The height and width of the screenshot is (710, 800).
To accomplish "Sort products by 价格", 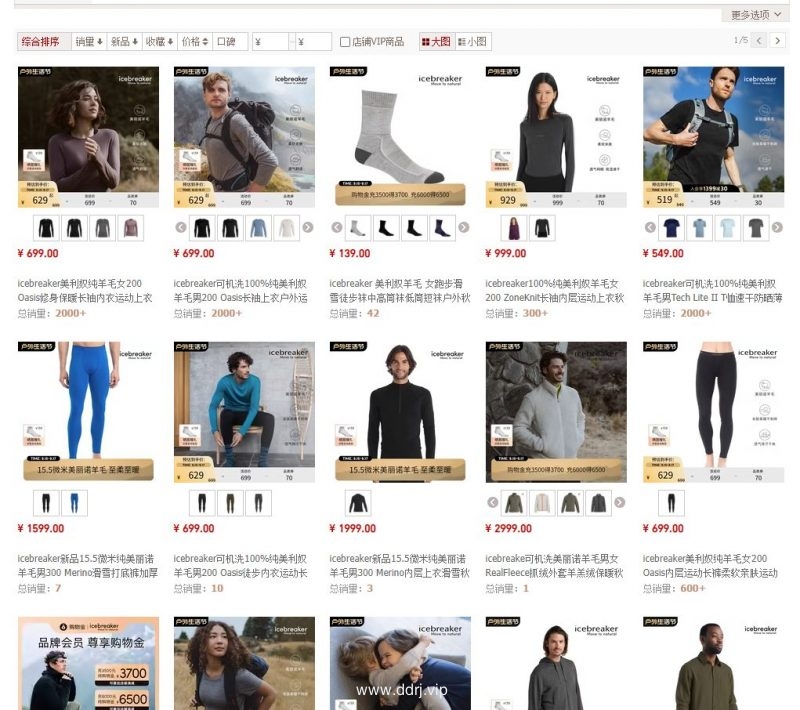I will tap(194, 42).
